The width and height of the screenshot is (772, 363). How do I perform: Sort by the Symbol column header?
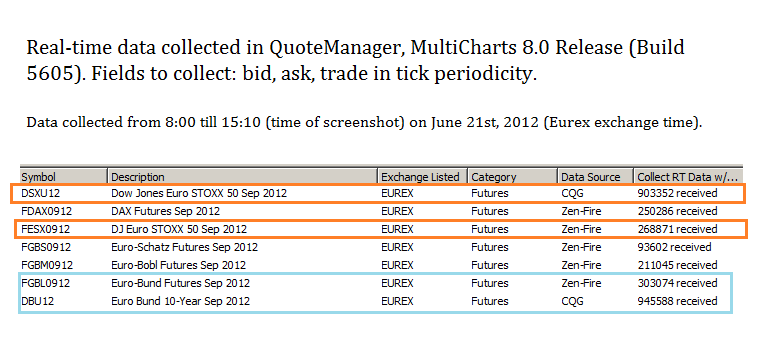pyautogui.click(x=64, y=176)
